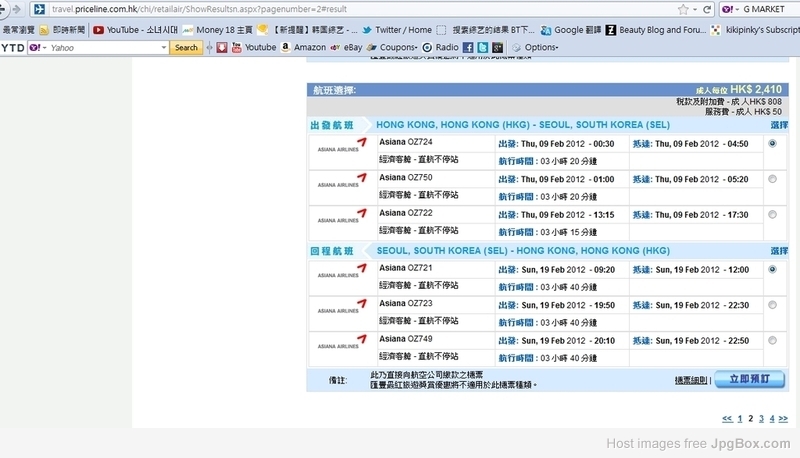Select outbound flight Asiana OZ750
The image size is (800, 458).
[x=772, y=179]
